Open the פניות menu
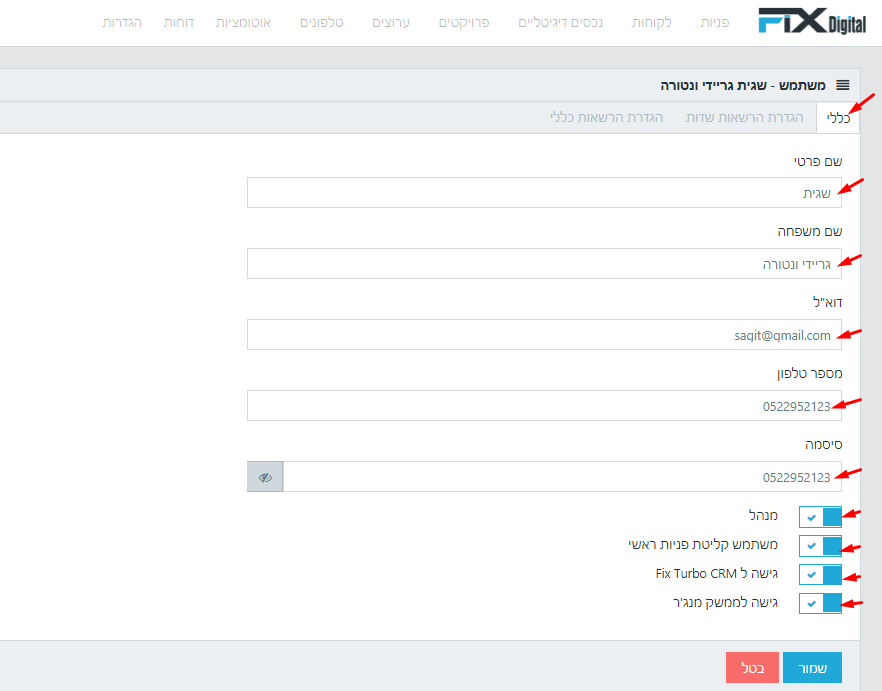This screenshot has width=882, height=691. point(714,23)
